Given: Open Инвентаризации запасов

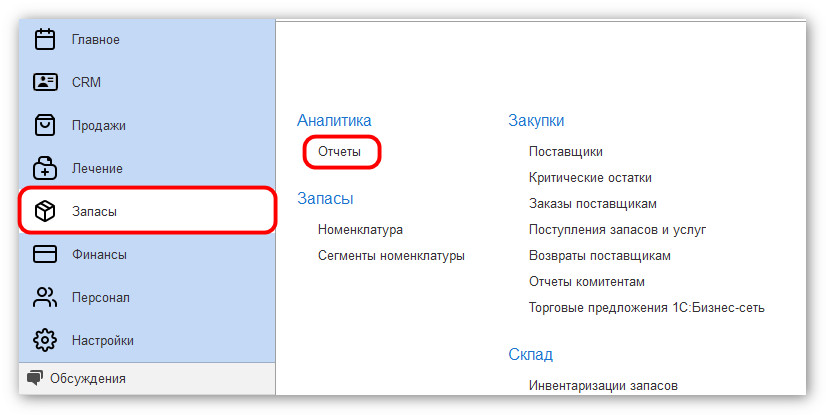Looking at the screenshot, I should pos(603,386).
